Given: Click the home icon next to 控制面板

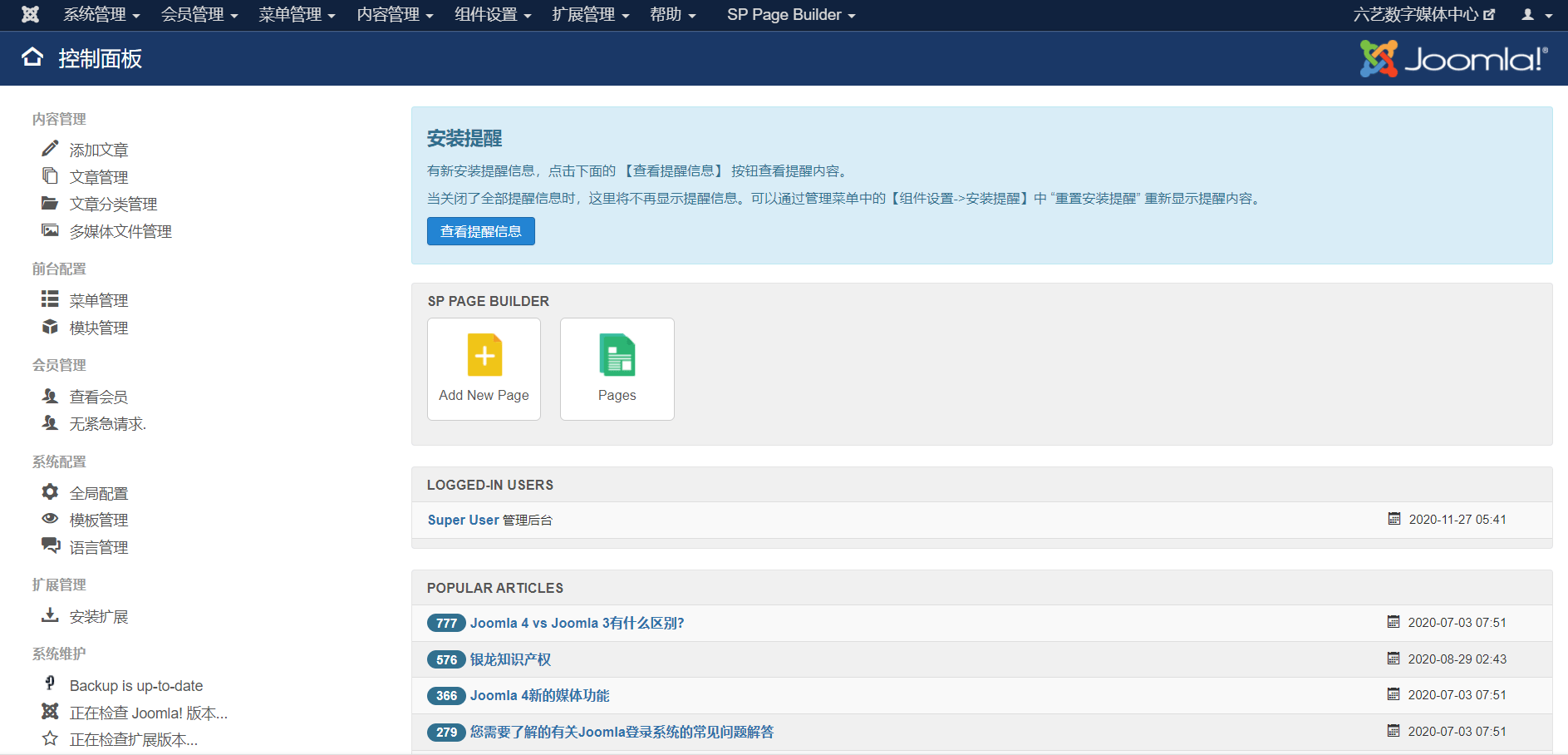Looking at the screenshot, I should point(32,58).
